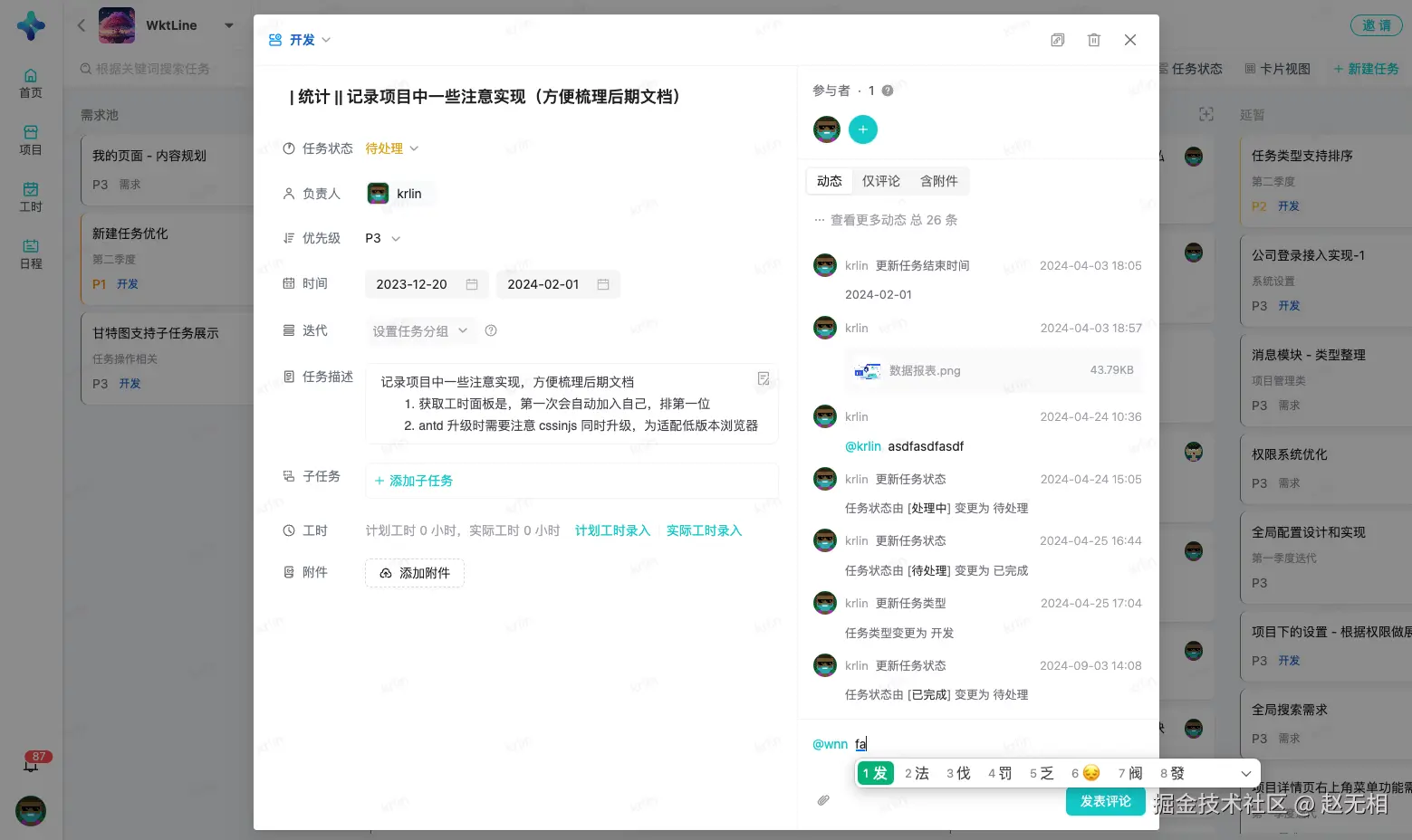
Task: Click the task description text area
Action: pyautogui.click(x=572, y=404)
